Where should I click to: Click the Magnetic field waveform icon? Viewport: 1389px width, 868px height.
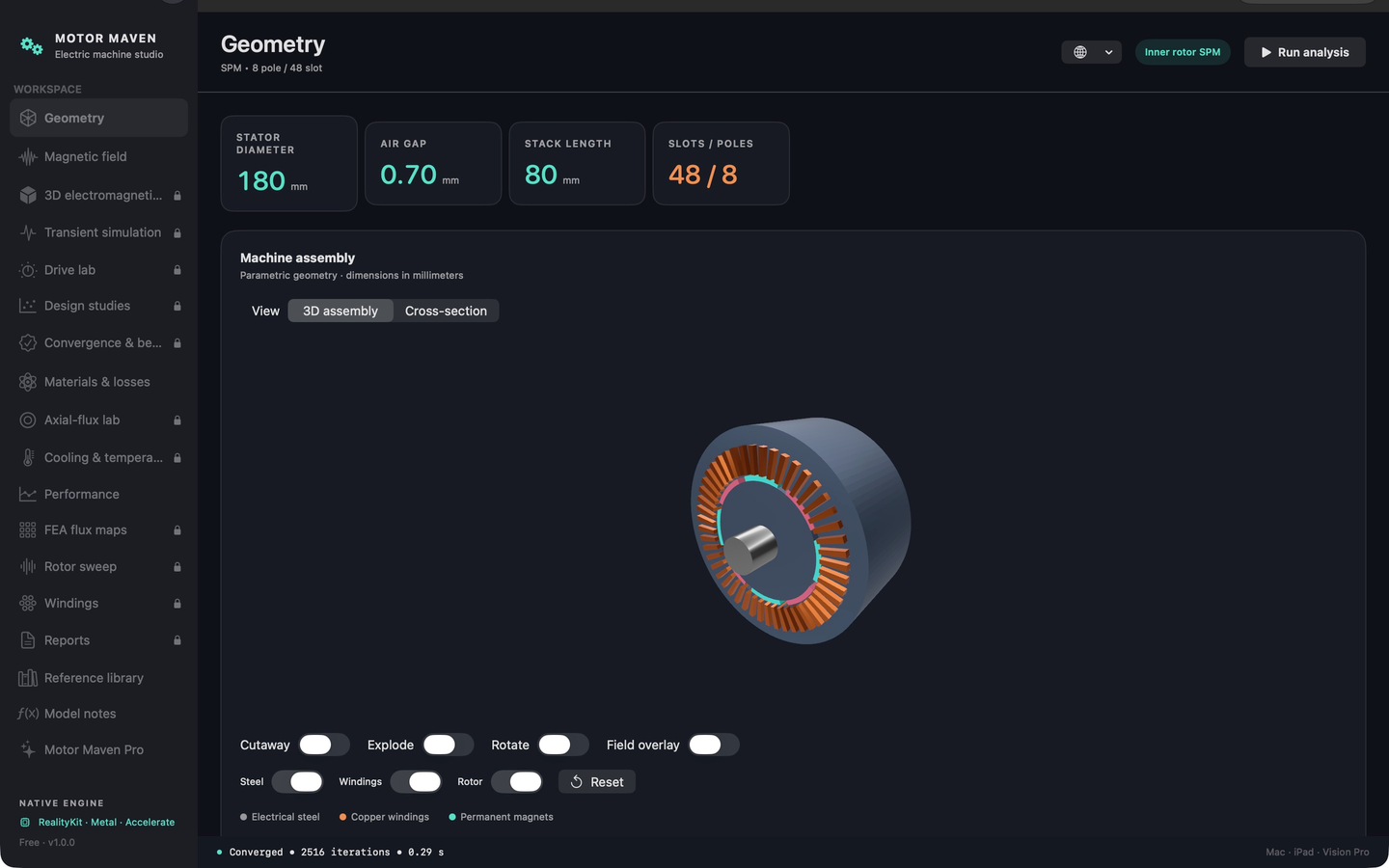click(28, 156)
